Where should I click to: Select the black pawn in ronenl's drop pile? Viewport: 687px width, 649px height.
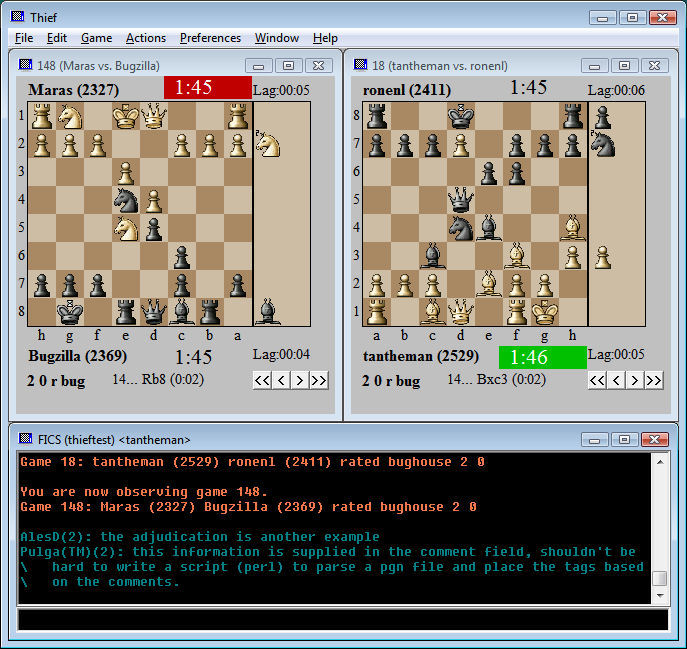603,117
